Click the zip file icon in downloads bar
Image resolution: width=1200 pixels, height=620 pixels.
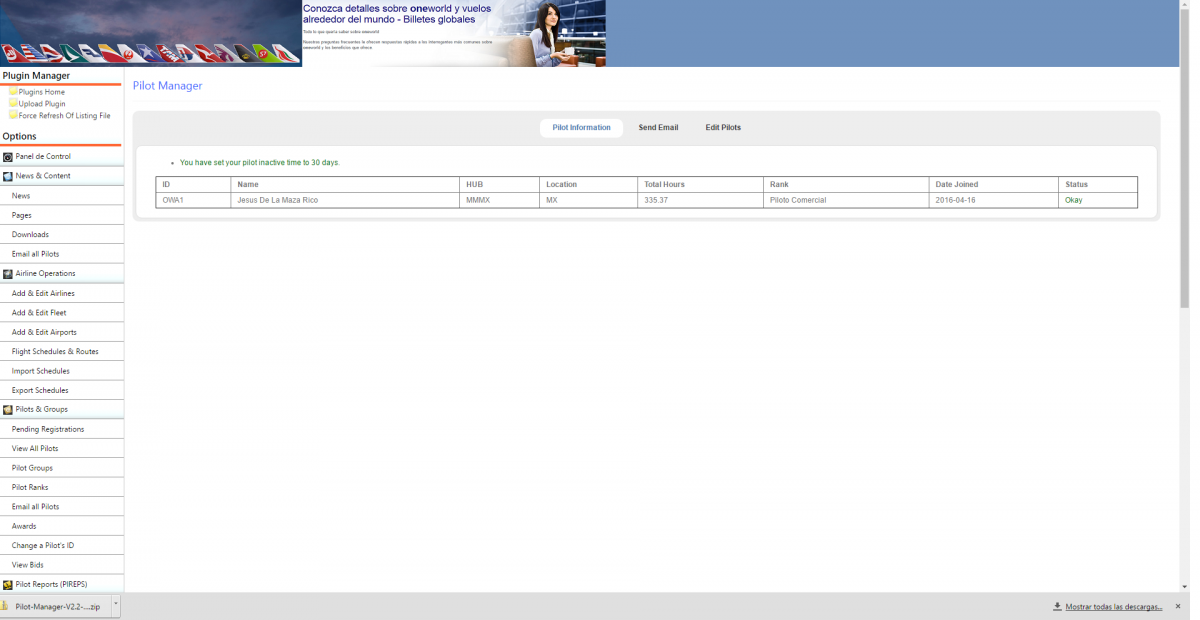(x=5, y=606)
